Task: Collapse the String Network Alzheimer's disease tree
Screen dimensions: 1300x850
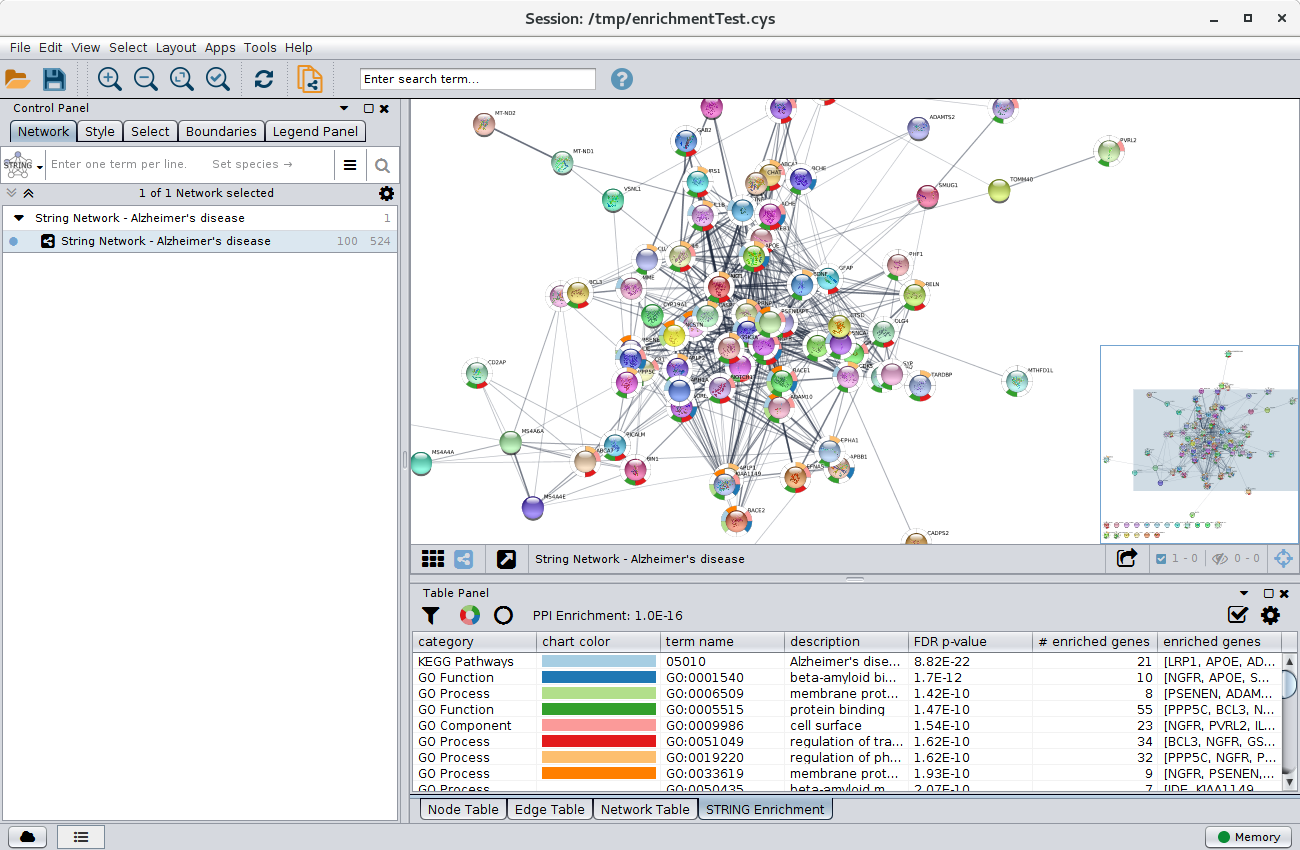Action: click(19, 218)
